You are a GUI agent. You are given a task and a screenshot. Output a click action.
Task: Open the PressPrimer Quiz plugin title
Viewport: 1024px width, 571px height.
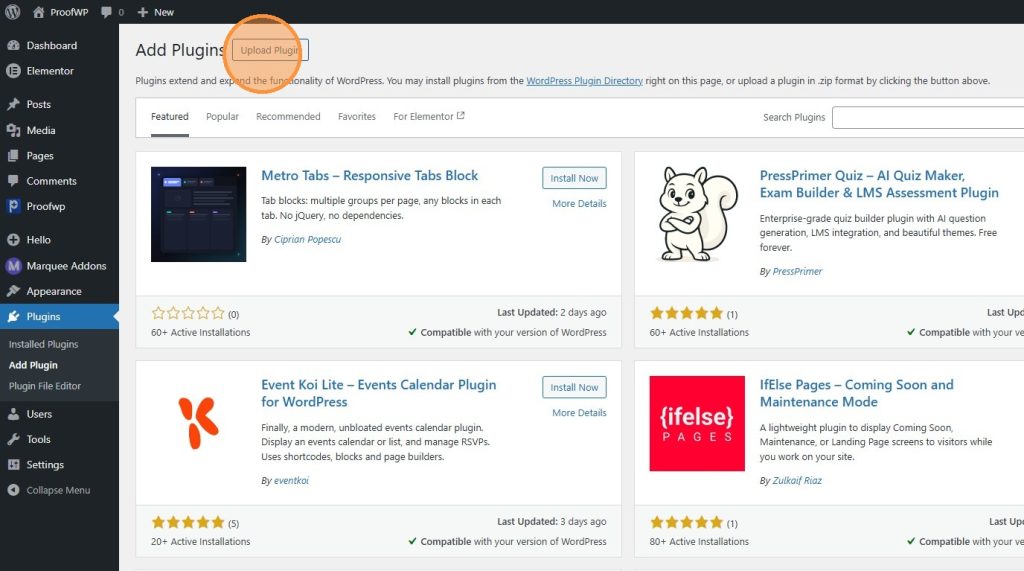(879, 184)
